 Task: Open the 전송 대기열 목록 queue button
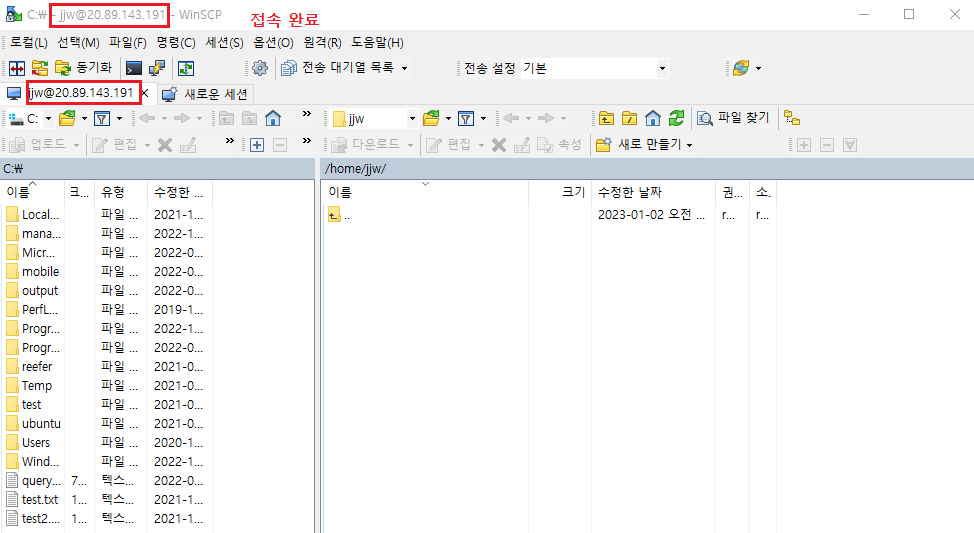[337, 68]
